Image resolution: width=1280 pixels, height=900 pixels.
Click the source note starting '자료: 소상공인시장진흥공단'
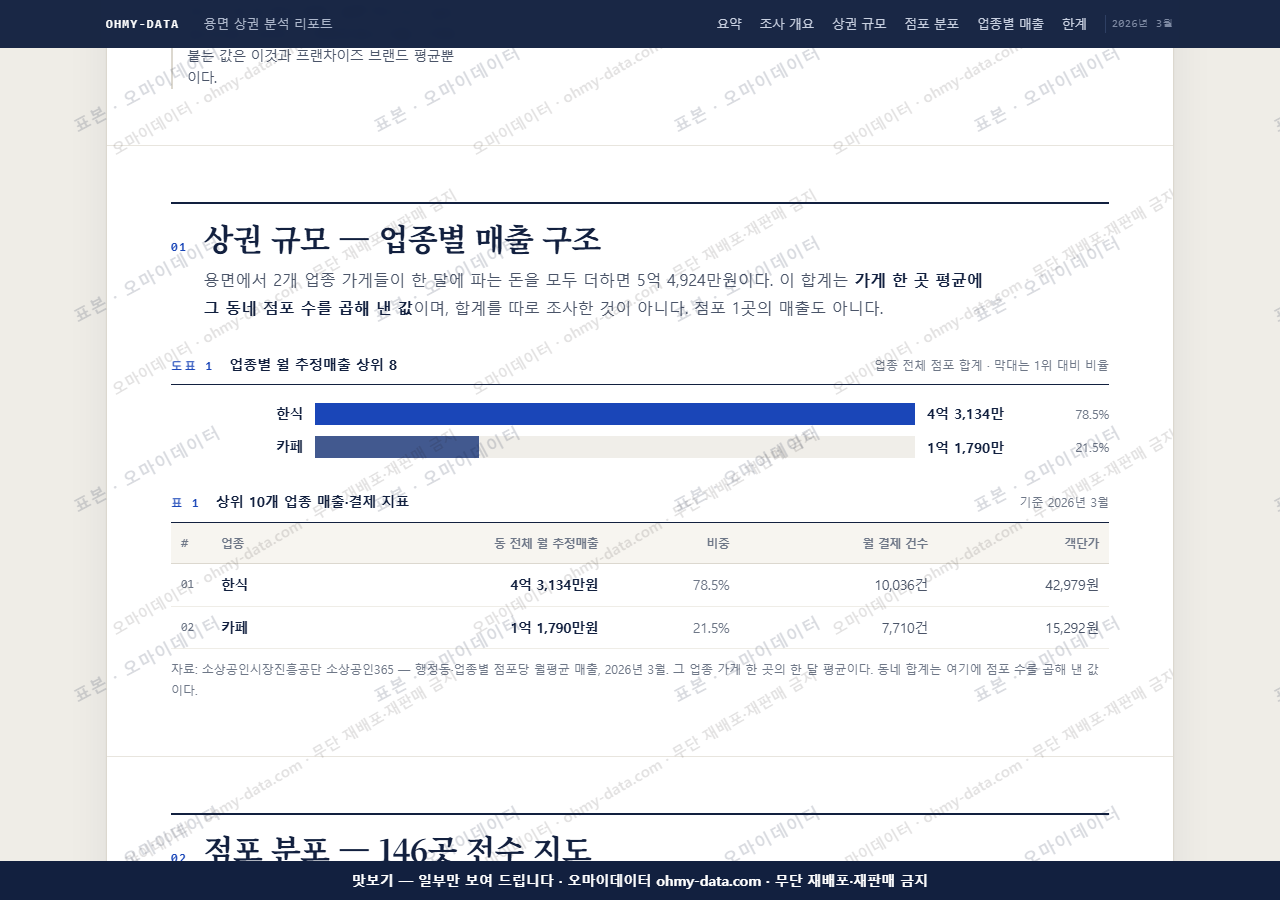pos(637,679)
